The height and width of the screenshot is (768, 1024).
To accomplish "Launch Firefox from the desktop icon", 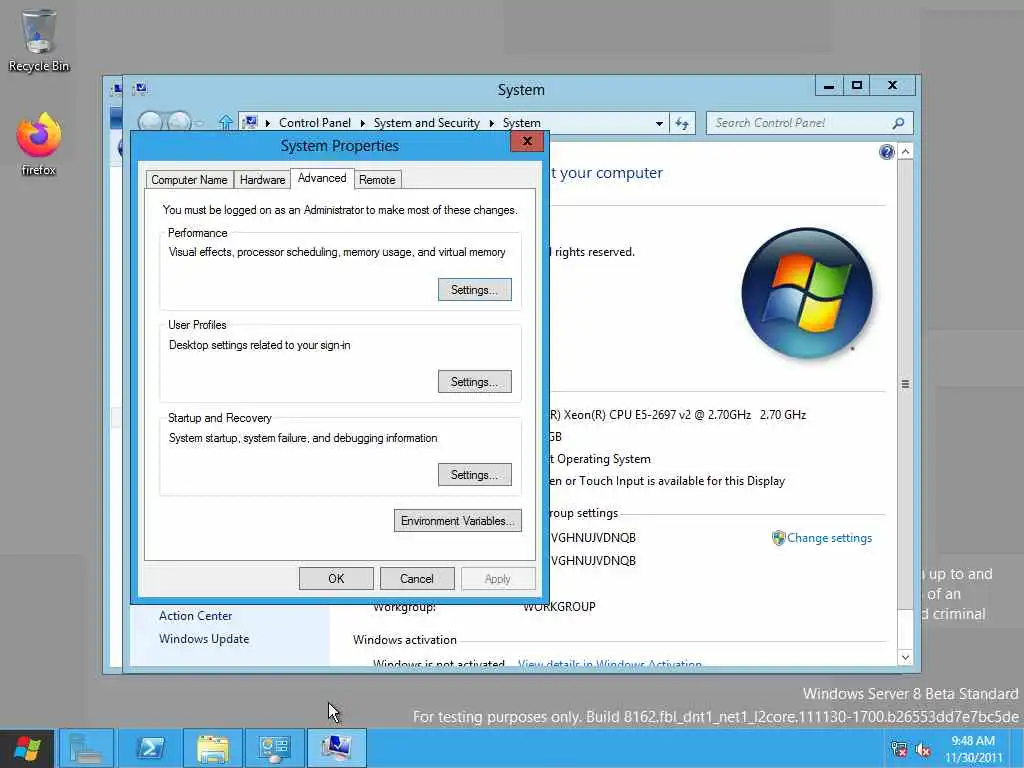I will (39, 144).
